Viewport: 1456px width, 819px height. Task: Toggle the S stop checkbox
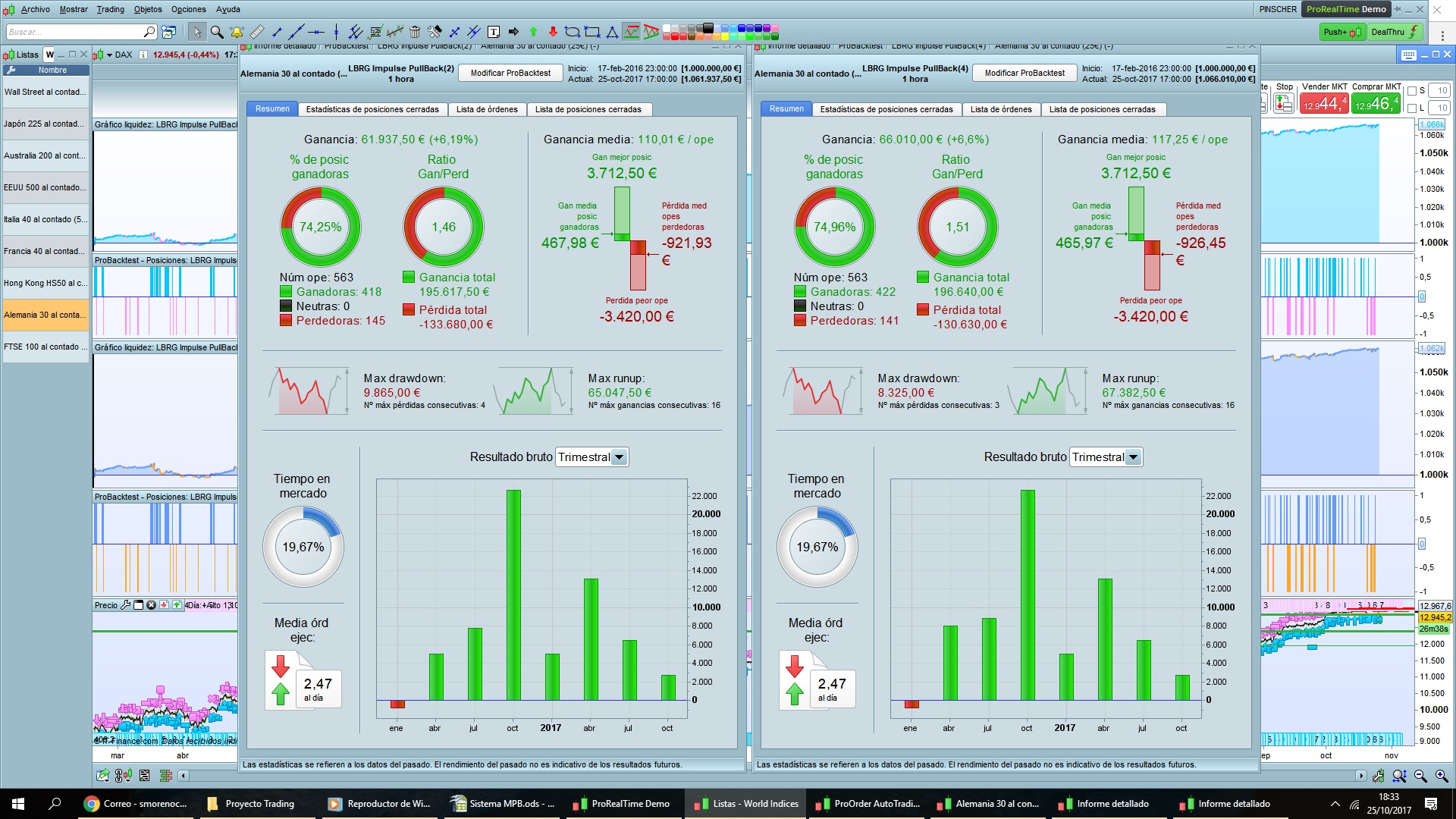[x=1412, y=91]
